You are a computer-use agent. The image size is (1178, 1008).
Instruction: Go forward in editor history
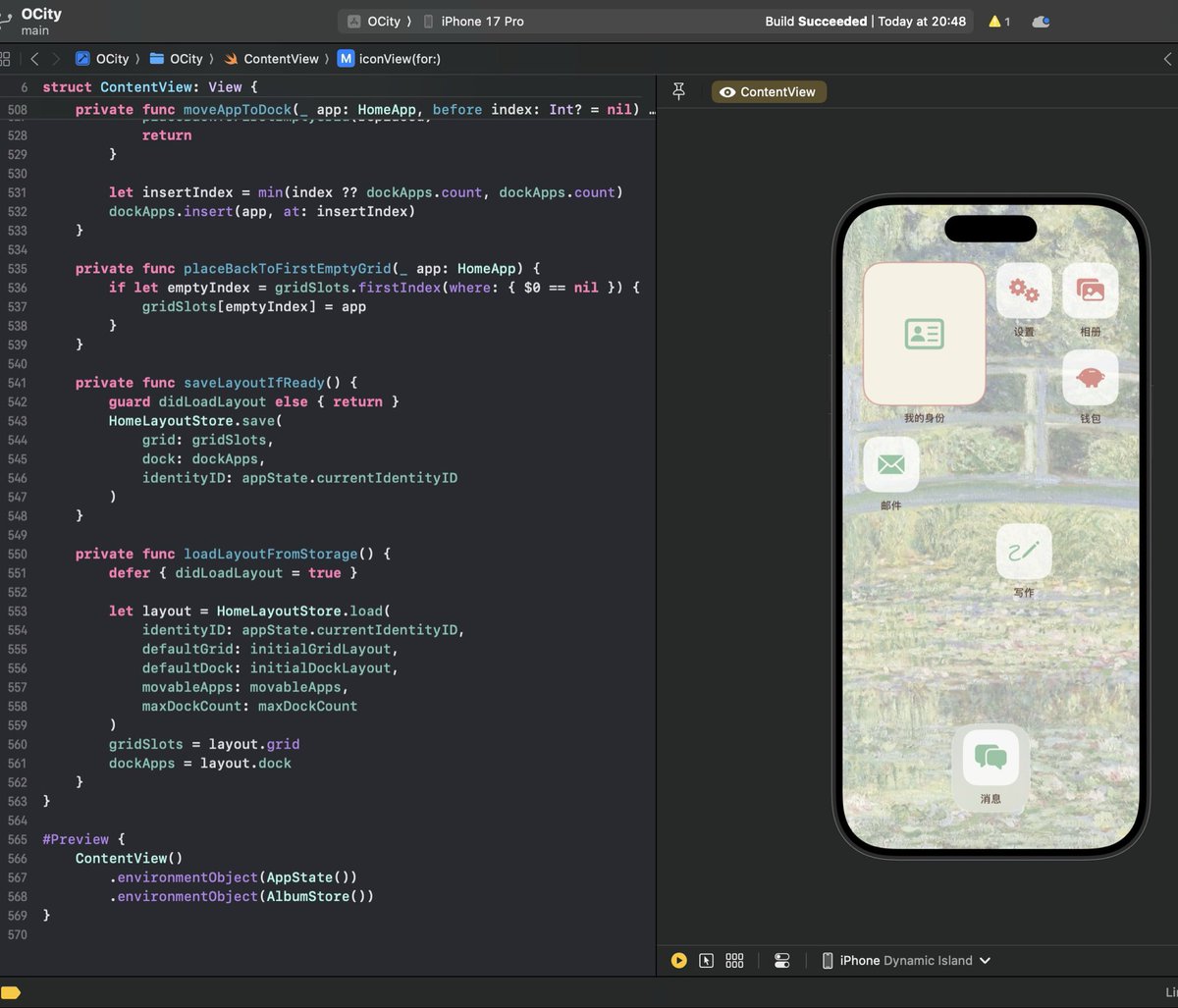click(x=56, y=59)
